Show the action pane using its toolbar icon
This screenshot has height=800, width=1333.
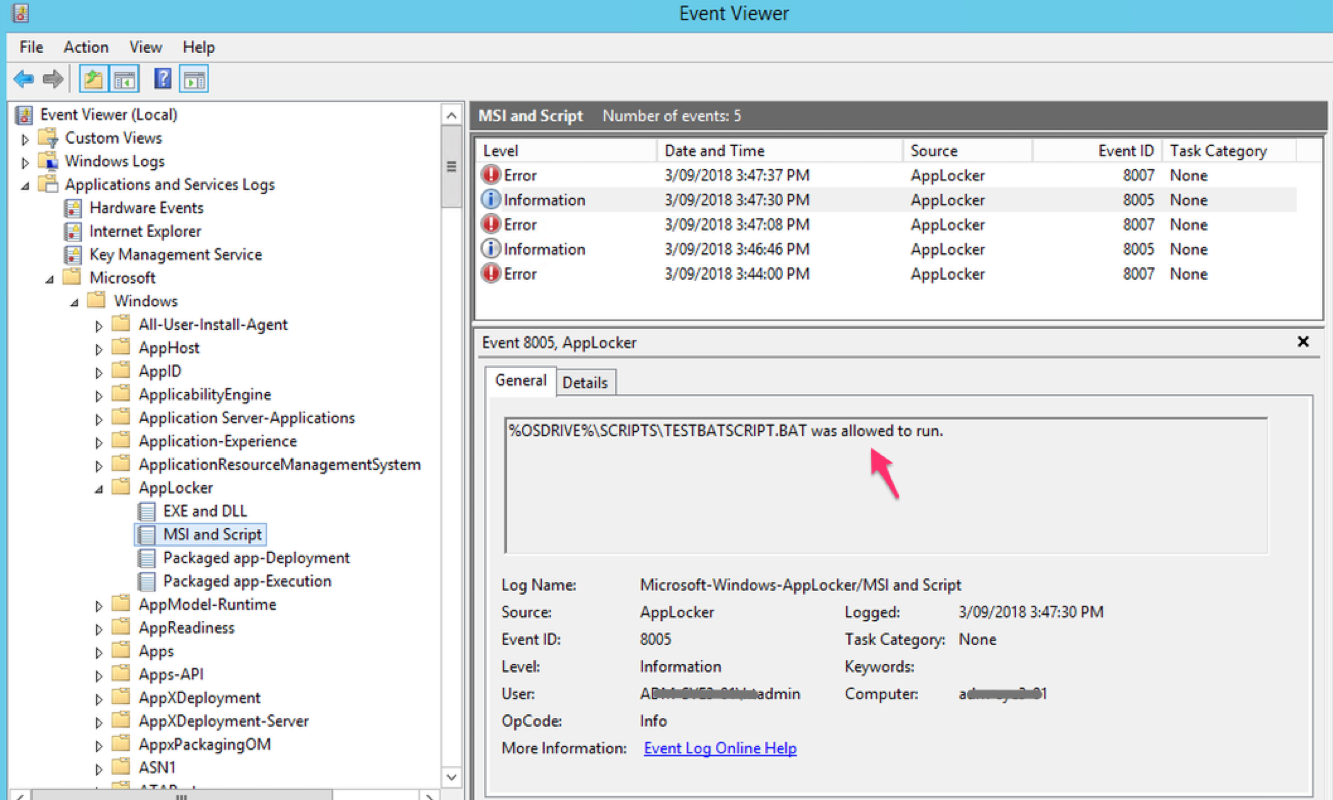(x=193, y=78)
